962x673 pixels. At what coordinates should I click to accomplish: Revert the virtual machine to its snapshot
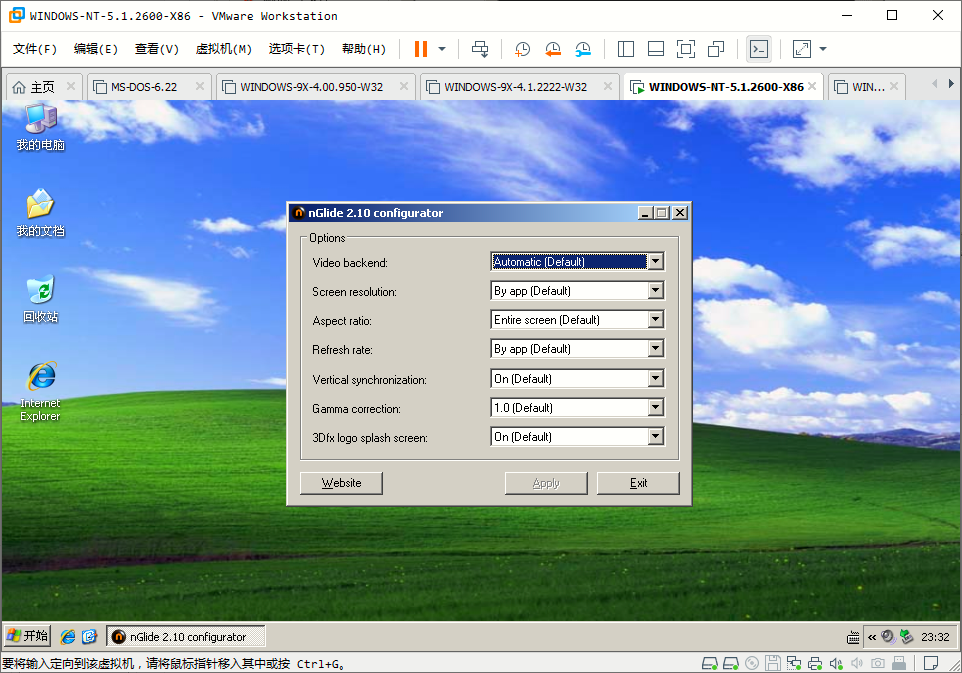553,49
